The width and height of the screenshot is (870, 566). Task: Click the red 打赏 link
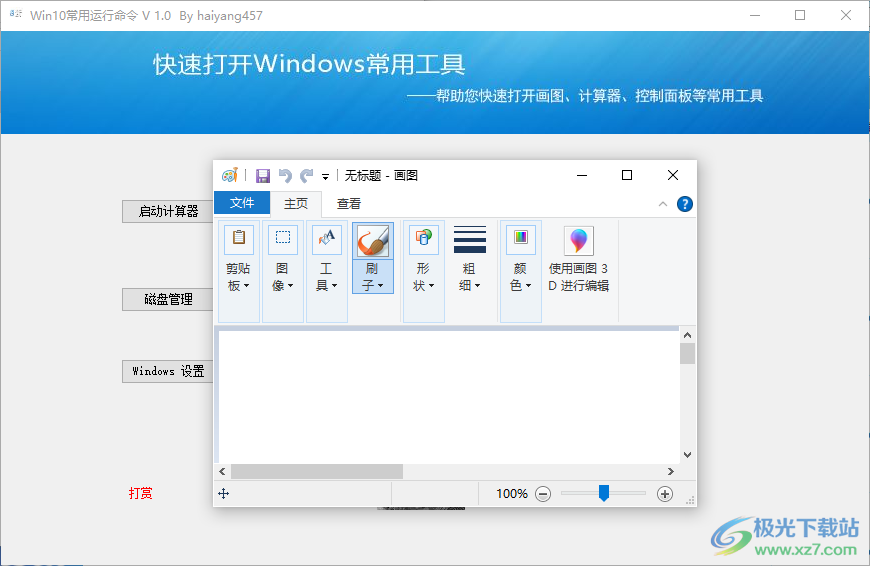coord(140,493)
